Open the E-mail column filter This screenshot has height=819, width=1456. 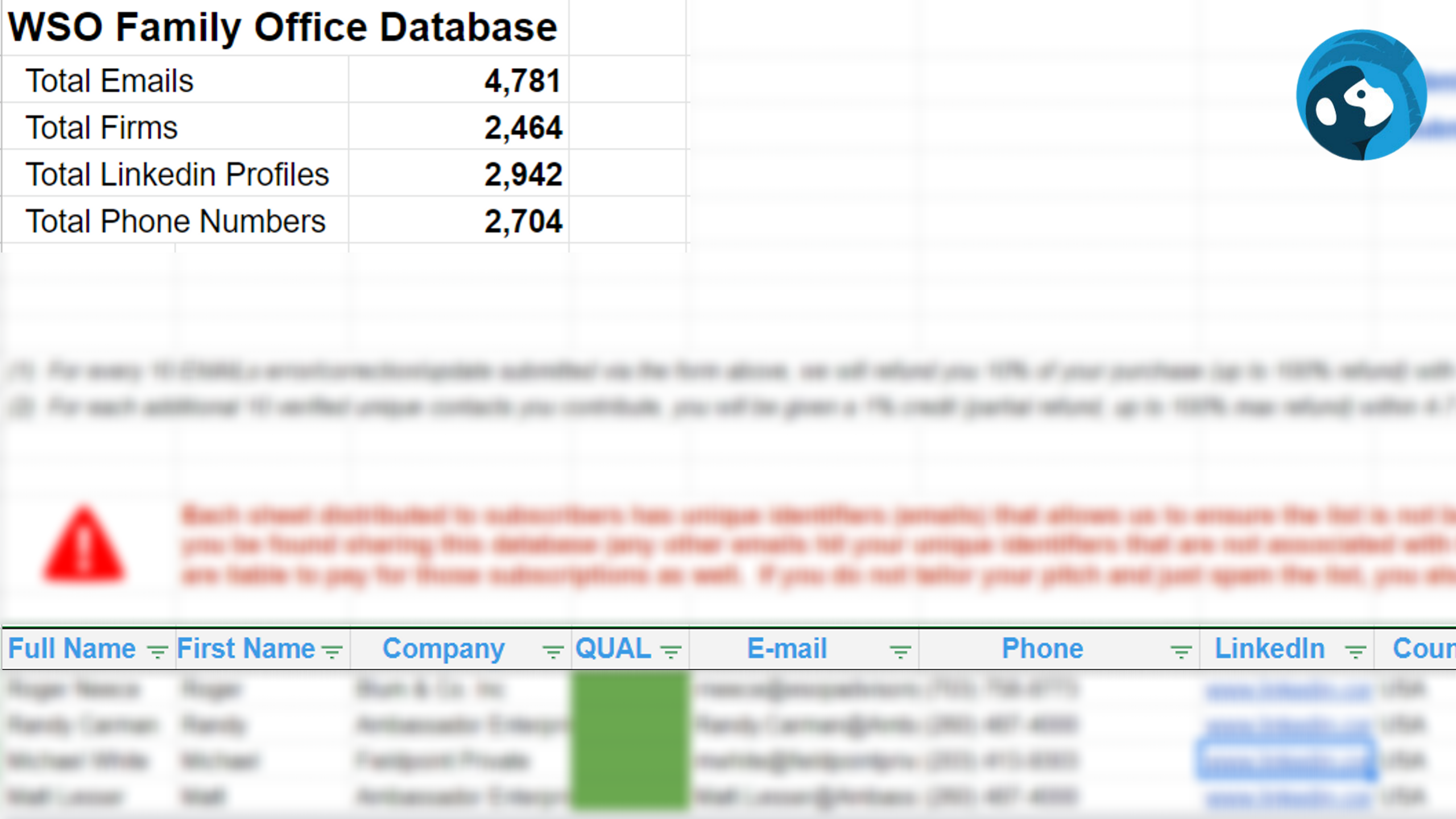point(900,650)
